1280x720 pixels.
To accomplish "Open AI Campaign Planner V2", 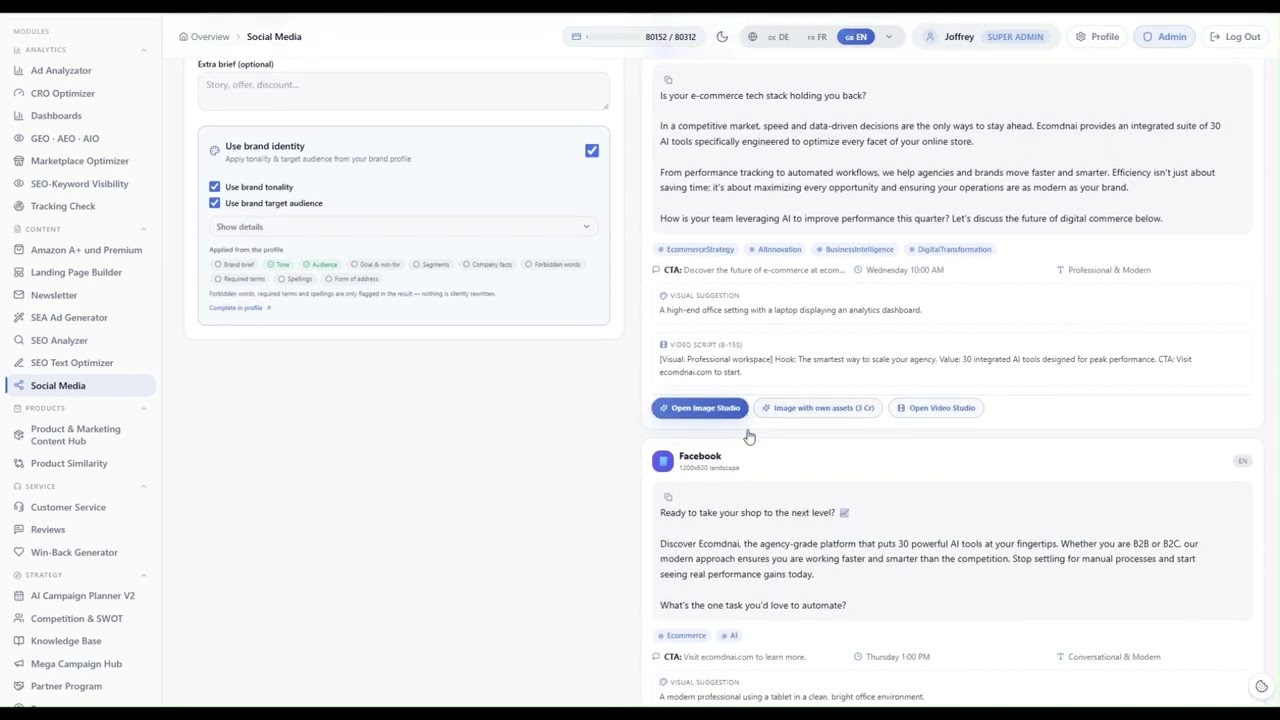I will [82, 596].
